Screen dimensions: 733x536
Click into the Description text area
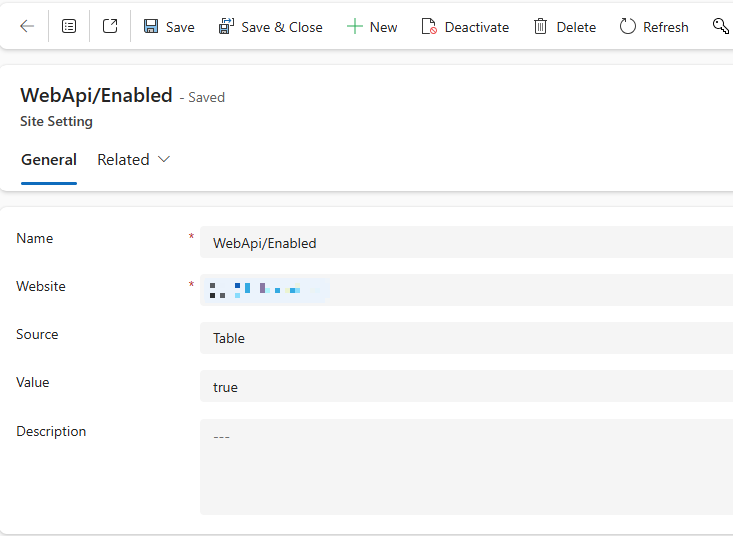[x=466, y=467]
